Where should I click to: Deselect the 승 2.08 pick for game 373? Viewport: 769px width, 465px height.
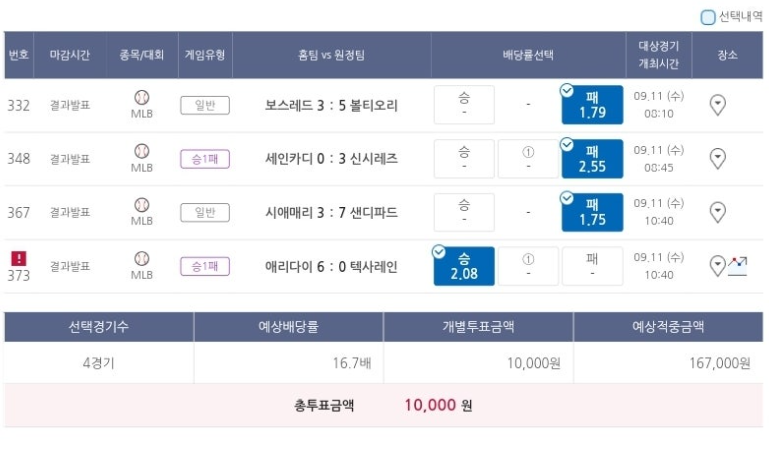[x=464, y=266]
